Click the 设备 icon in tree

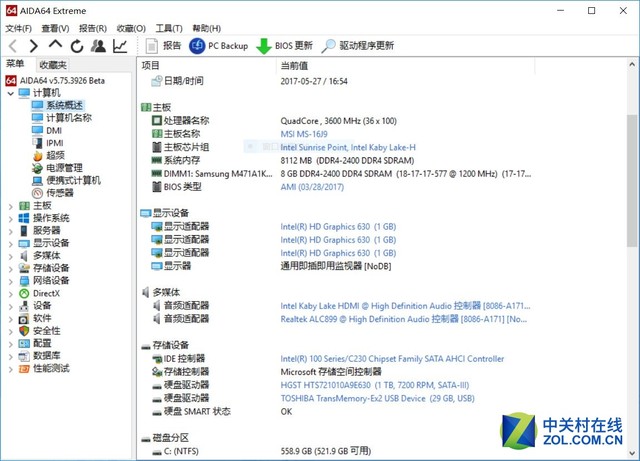coord(24,306)
